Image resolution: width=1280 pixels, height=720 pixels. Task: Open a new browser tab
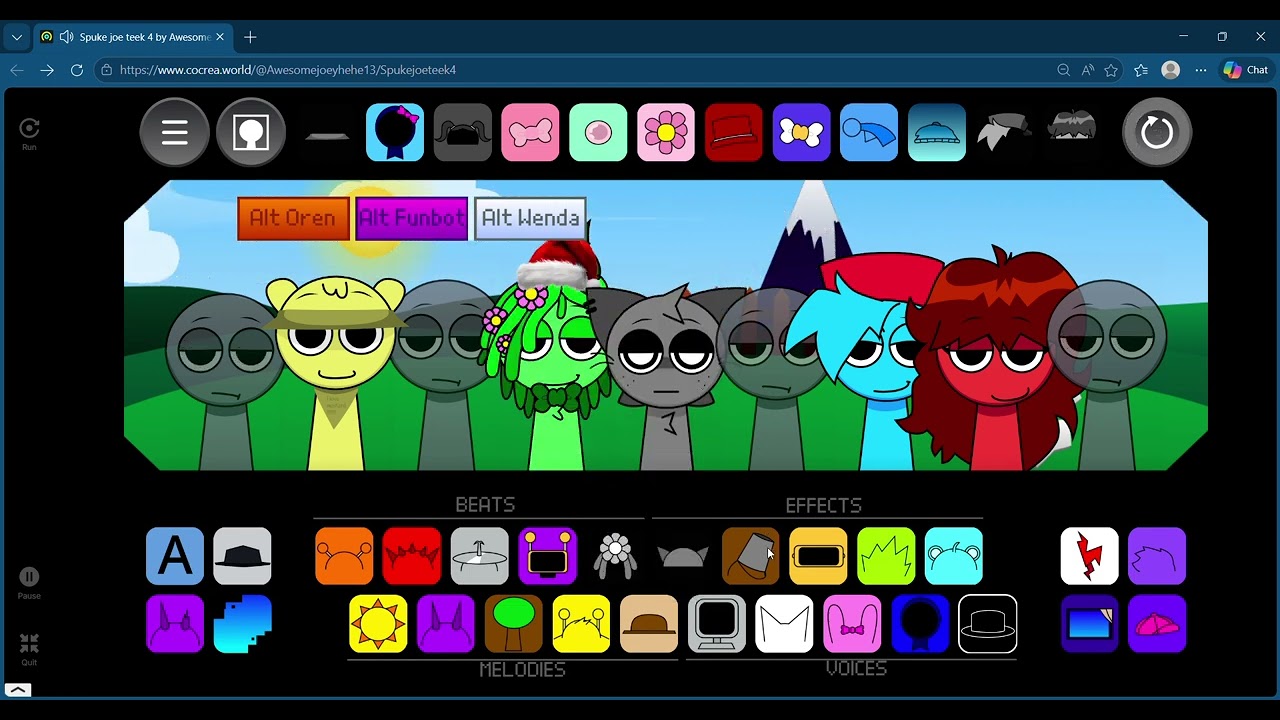pyautogui.click(x=250, y=37)
